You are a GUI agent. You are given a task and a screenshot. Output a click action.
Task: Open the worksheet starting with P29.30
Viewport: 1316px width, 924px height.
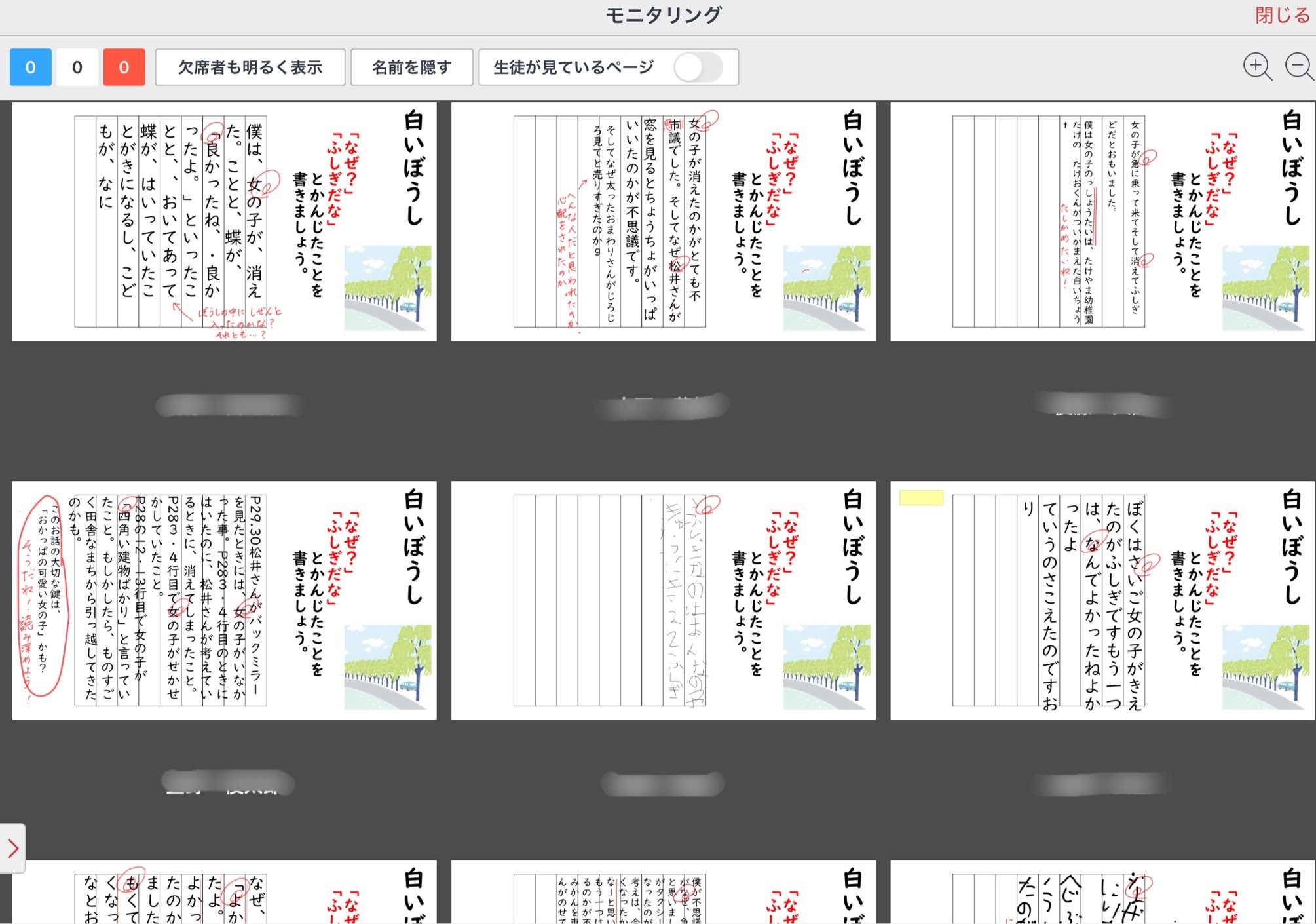pyautogui.click(x=224, y=600)
